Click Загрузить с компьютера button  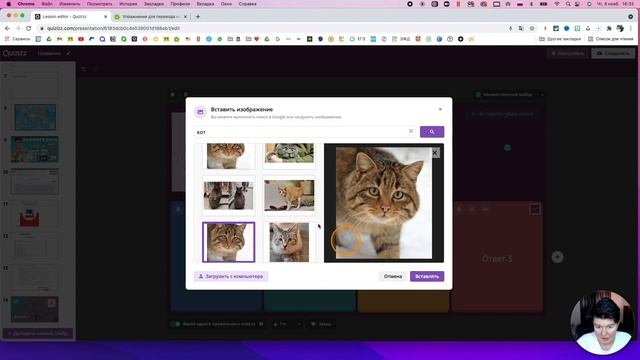pos(231,276)
